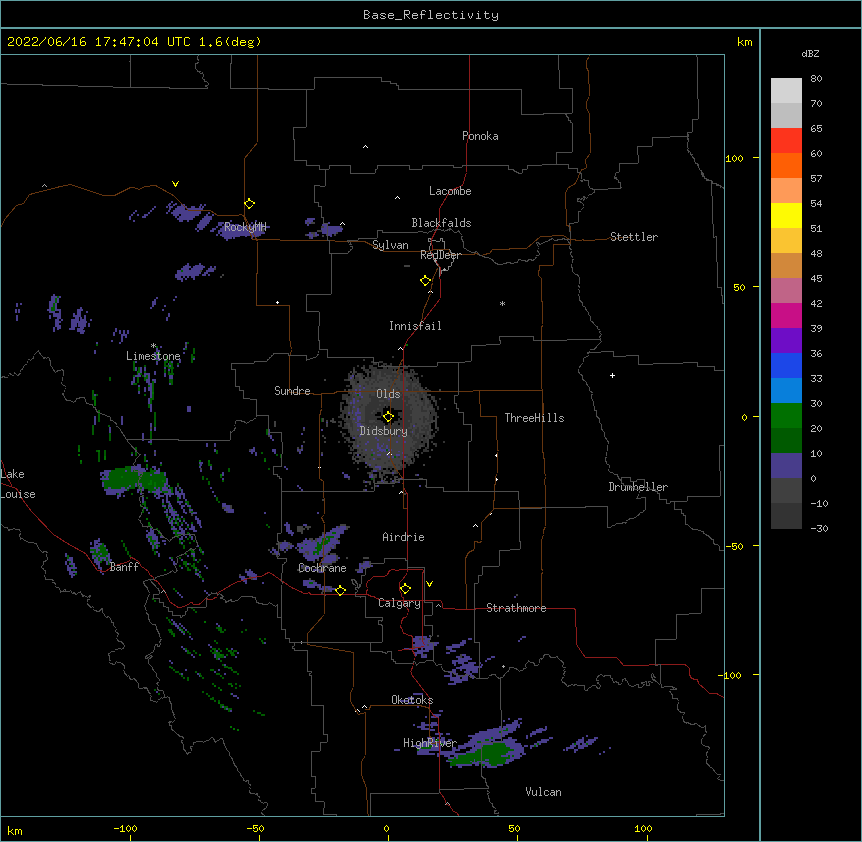
Task: Click the Lacombe city label
Action: tap(450, 191)
